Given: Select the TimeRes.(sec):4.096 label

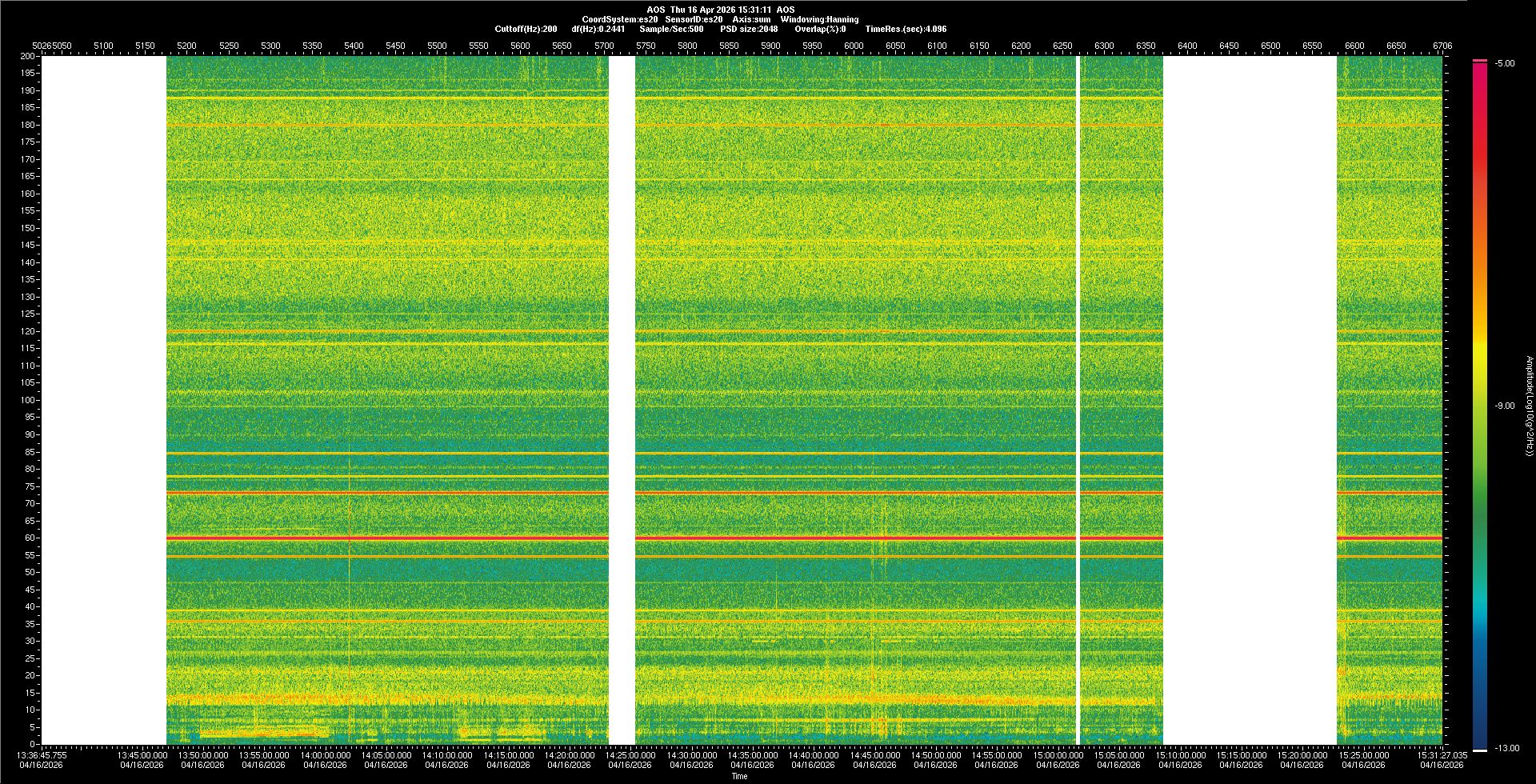Looking at the screenshot, I should [906, 29].
